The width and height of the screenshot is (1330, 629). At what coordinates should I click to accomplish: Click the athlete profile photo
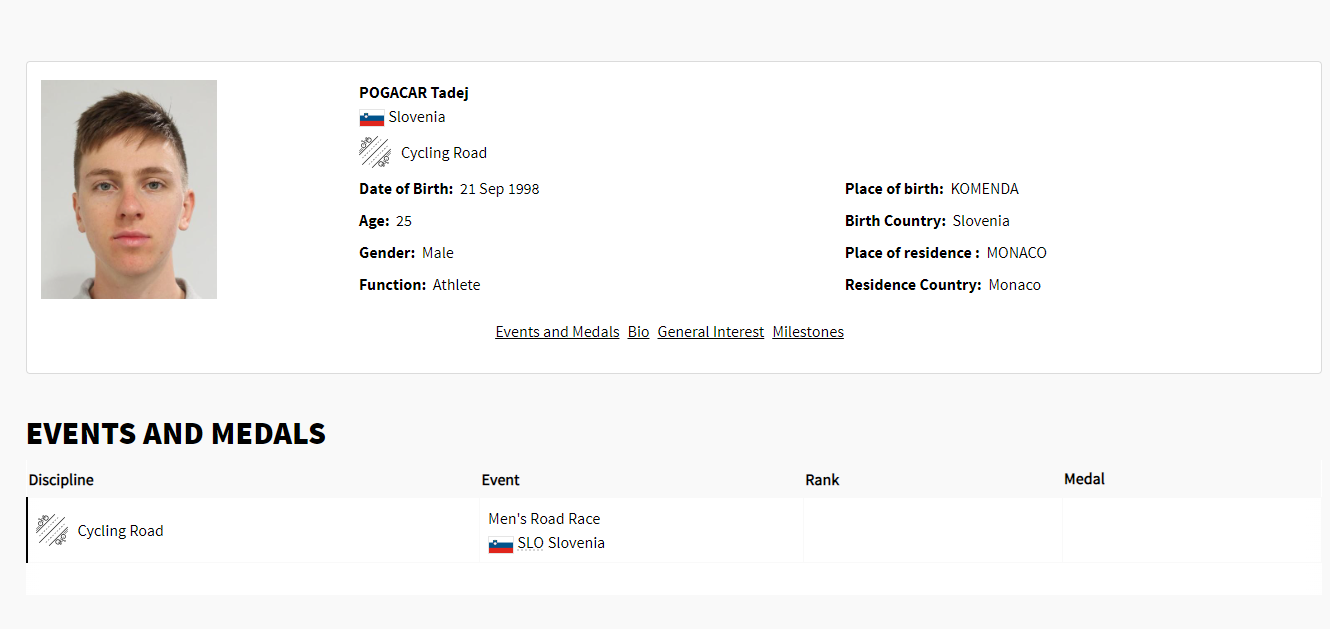[129, 189]
